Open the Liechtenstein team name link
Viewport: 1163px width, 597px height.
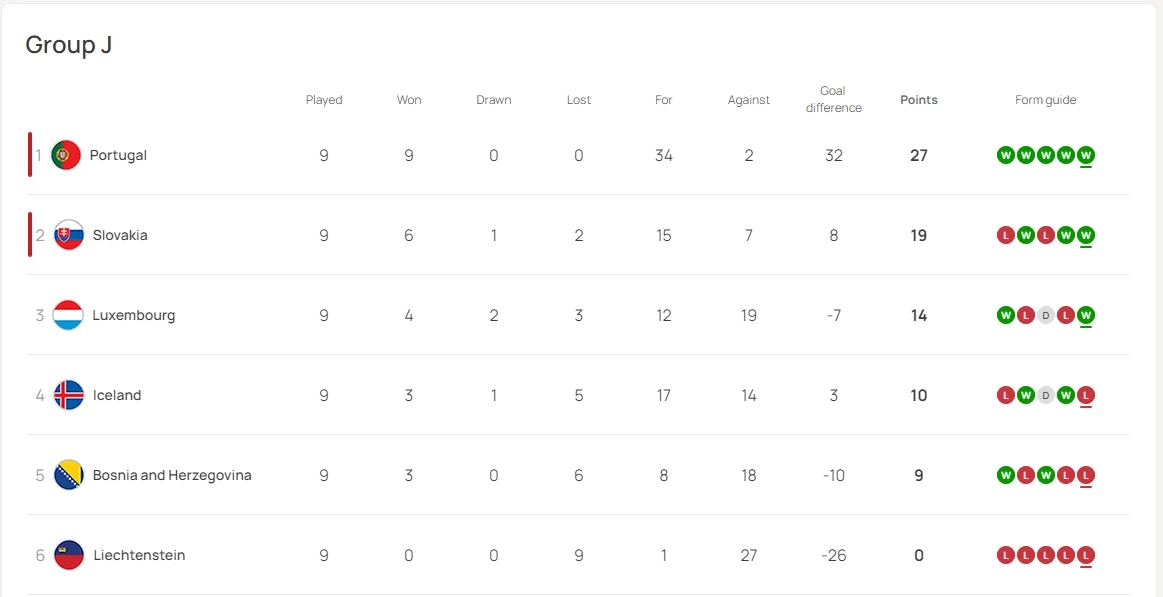[x=139, y=555]
